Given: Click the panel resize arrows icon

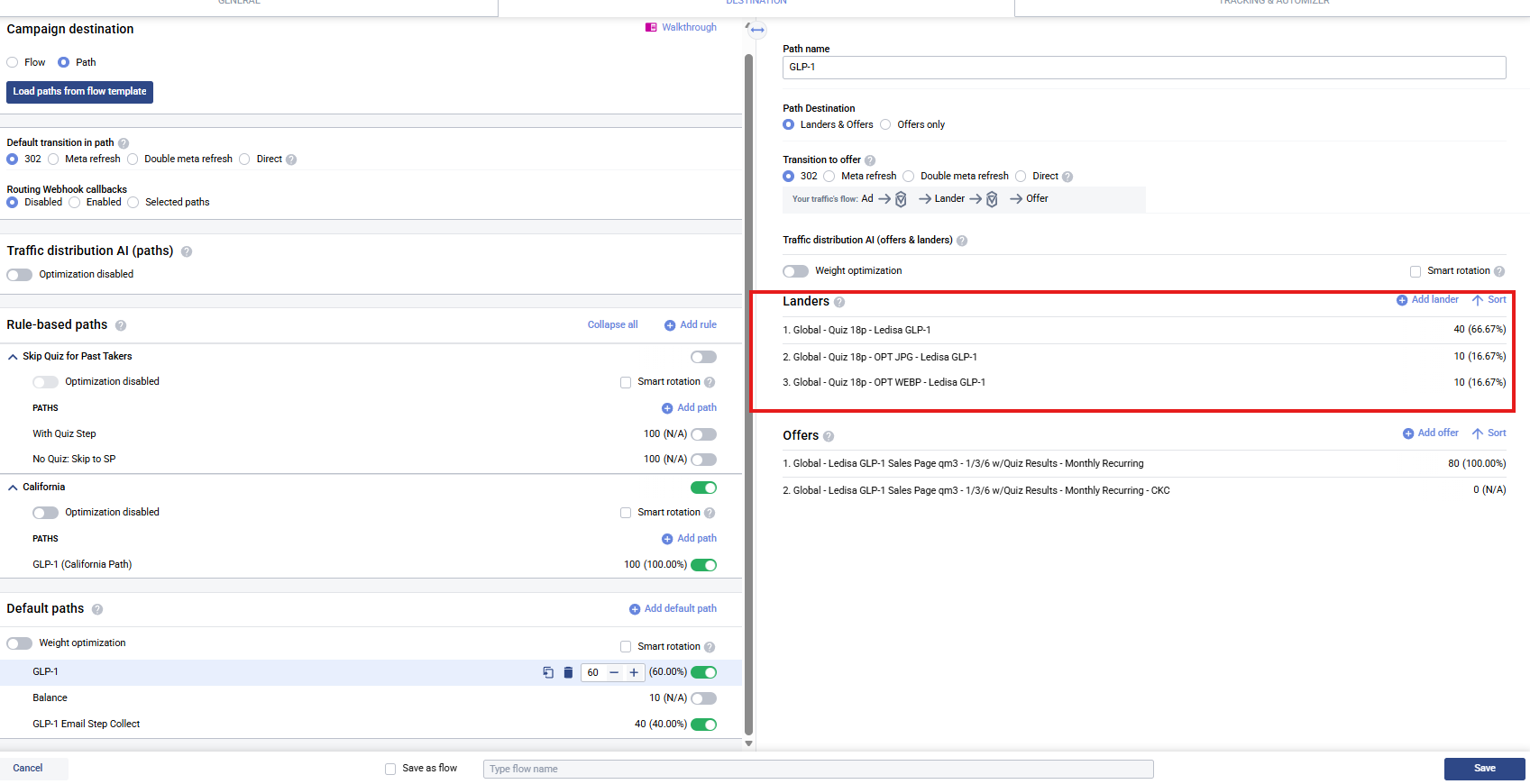Looking at the screenshot, I should [x=756, y=30].
